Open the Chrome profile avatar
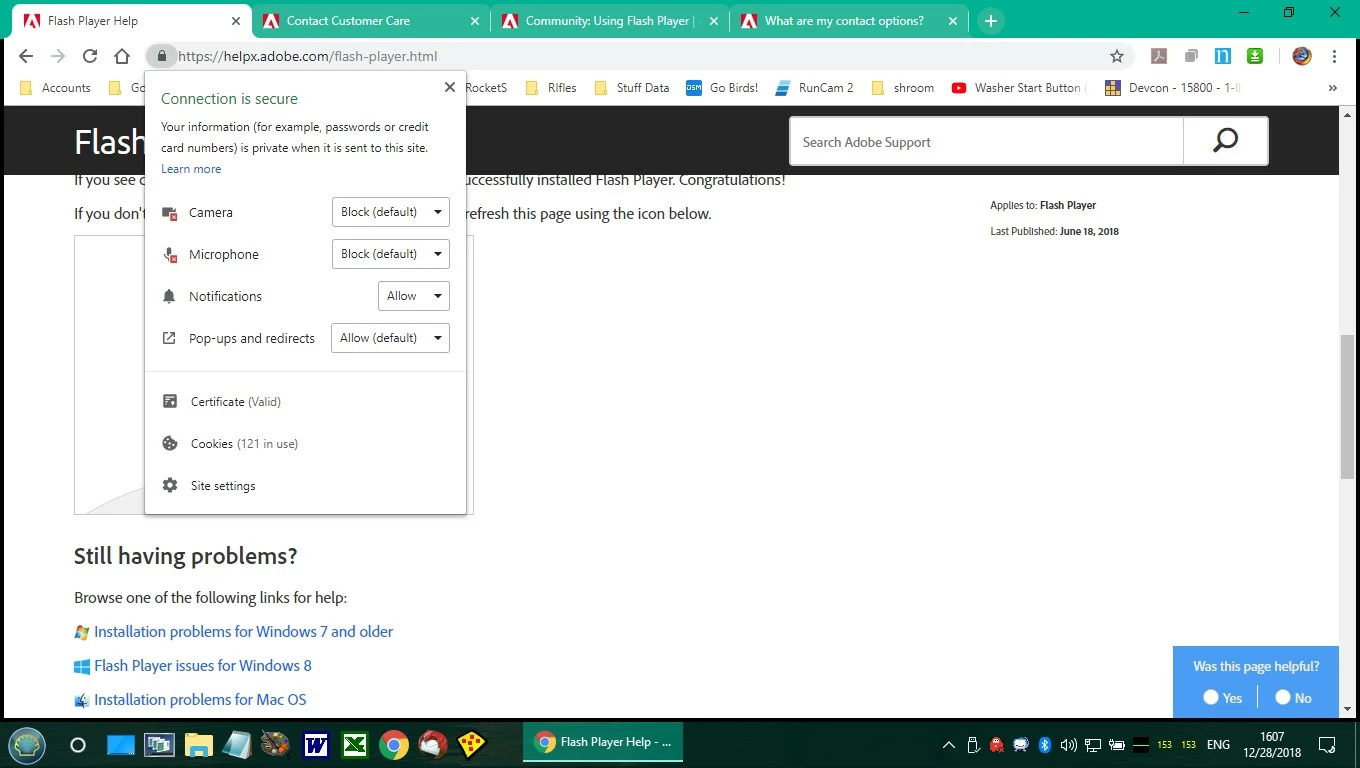This screenshot has width=1360, height=768. pyautogui.click(x=1301, y=56)
